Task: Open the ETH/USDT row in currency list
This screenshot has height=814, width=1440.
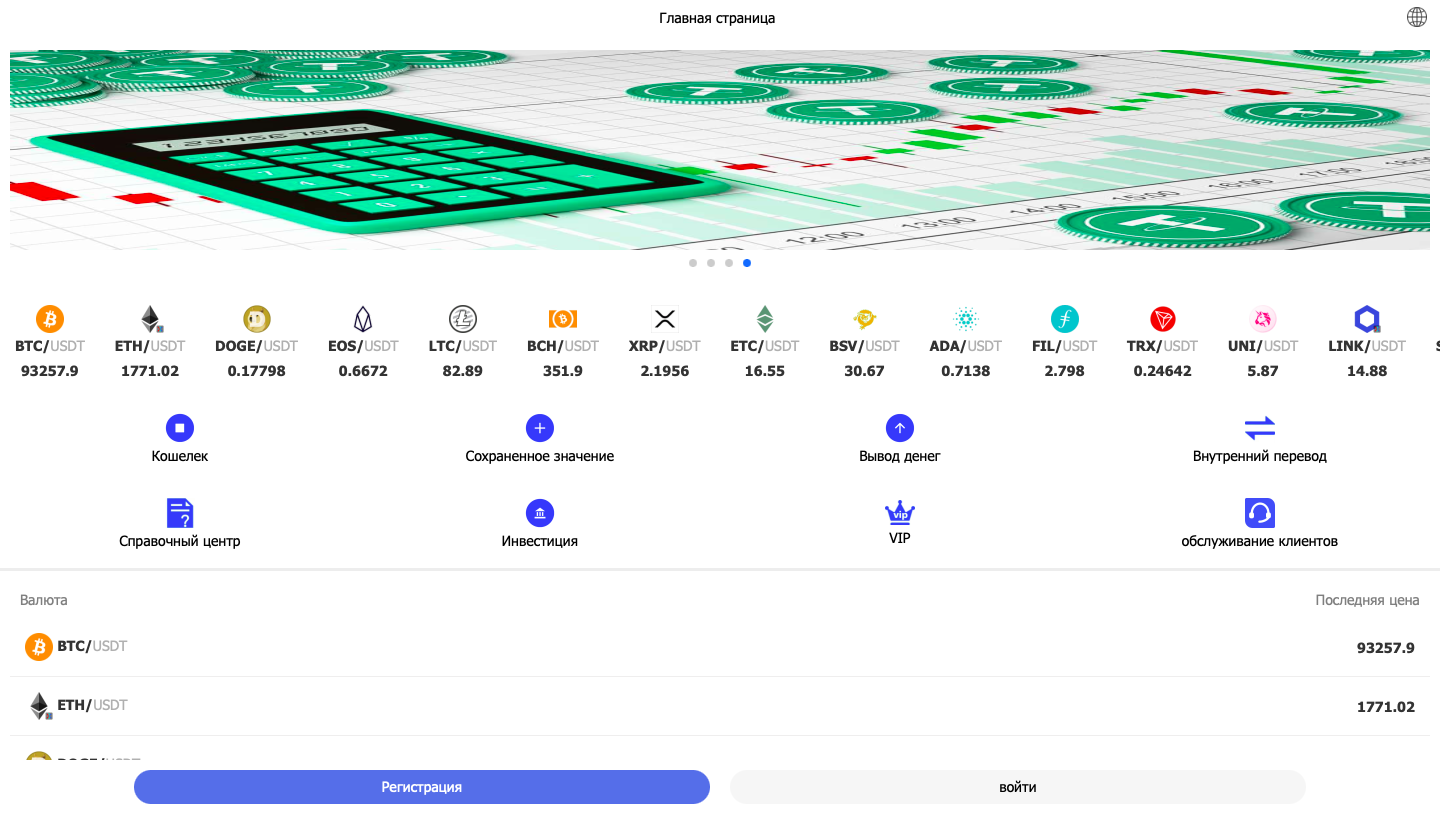Action: [720, 706]
